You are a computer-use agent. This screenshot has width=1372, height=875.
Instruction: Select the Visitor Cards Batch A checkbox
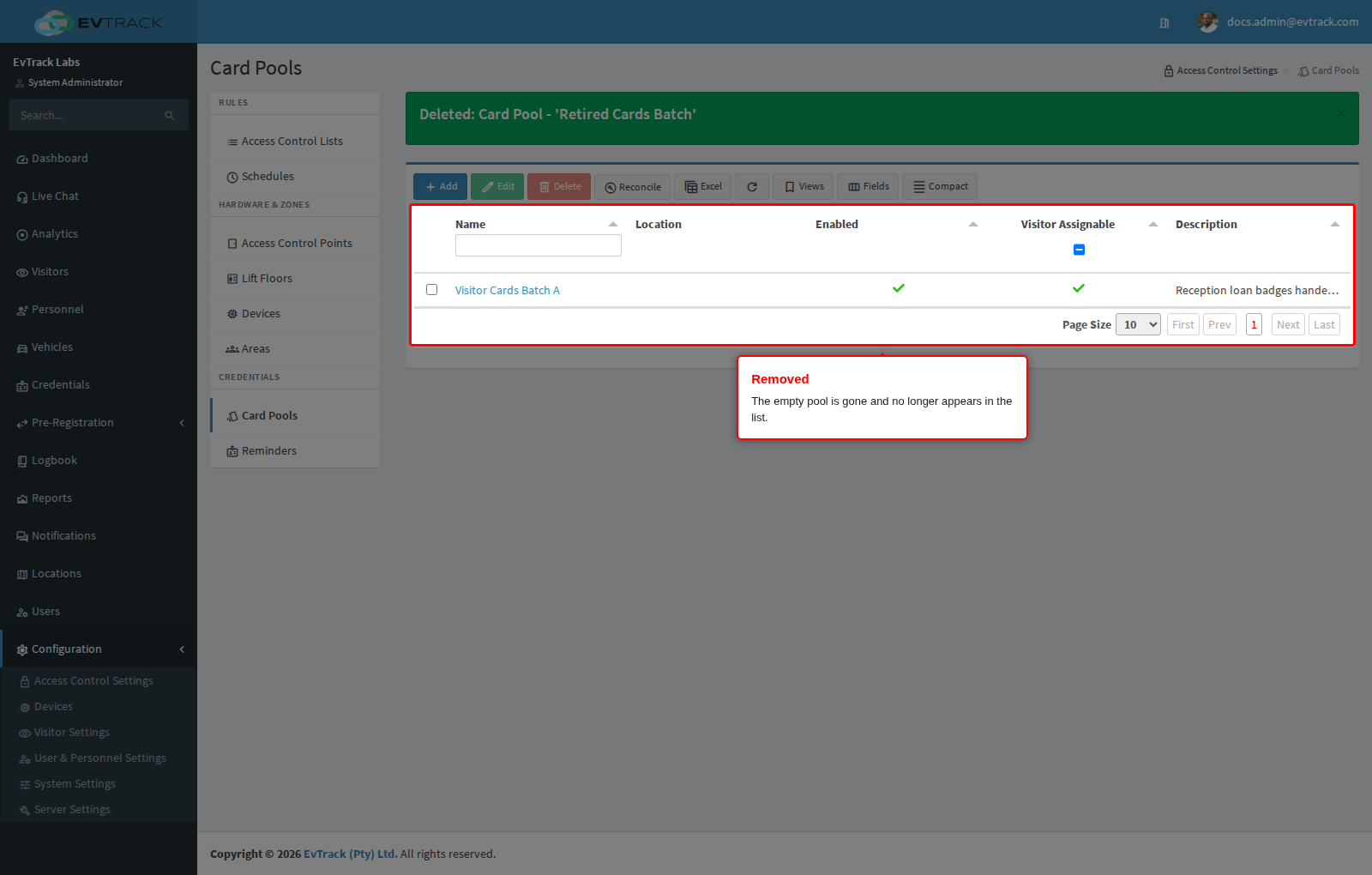(432, 290)
